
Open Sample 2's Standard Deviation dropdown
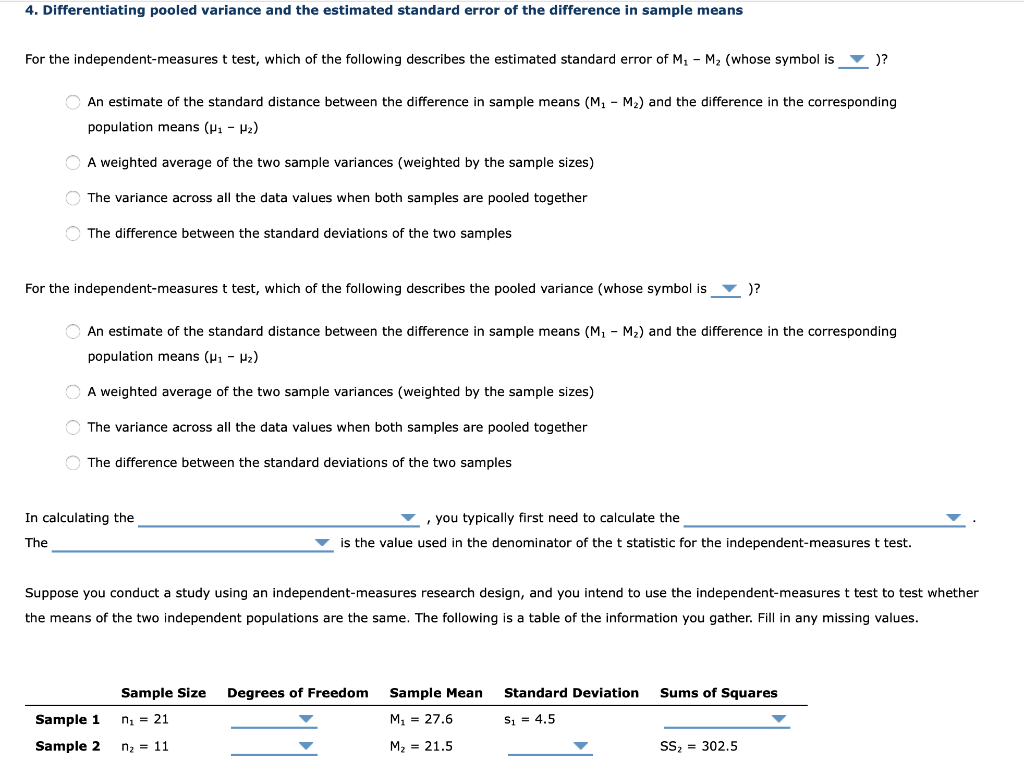tap(578, 746)
